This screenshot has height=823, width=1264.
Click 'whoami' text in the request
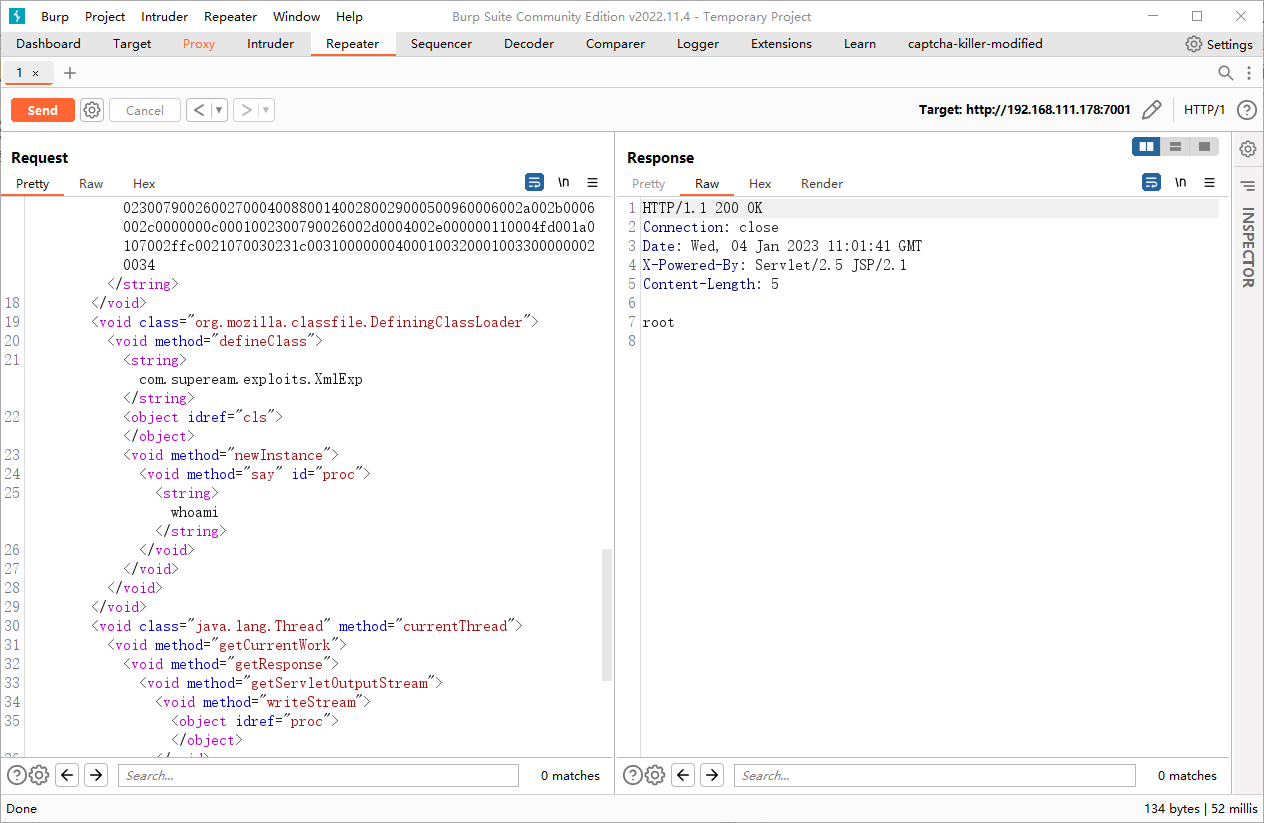tap(194, 512)
